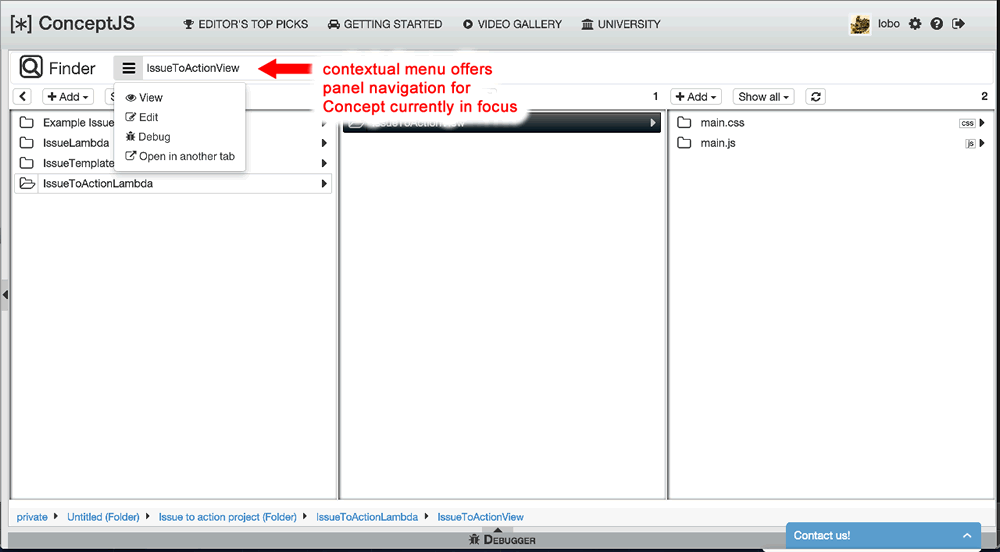Expand the Contact us chevron
This screenshot has height=552, width=1000.
click(x=967, y=535)
